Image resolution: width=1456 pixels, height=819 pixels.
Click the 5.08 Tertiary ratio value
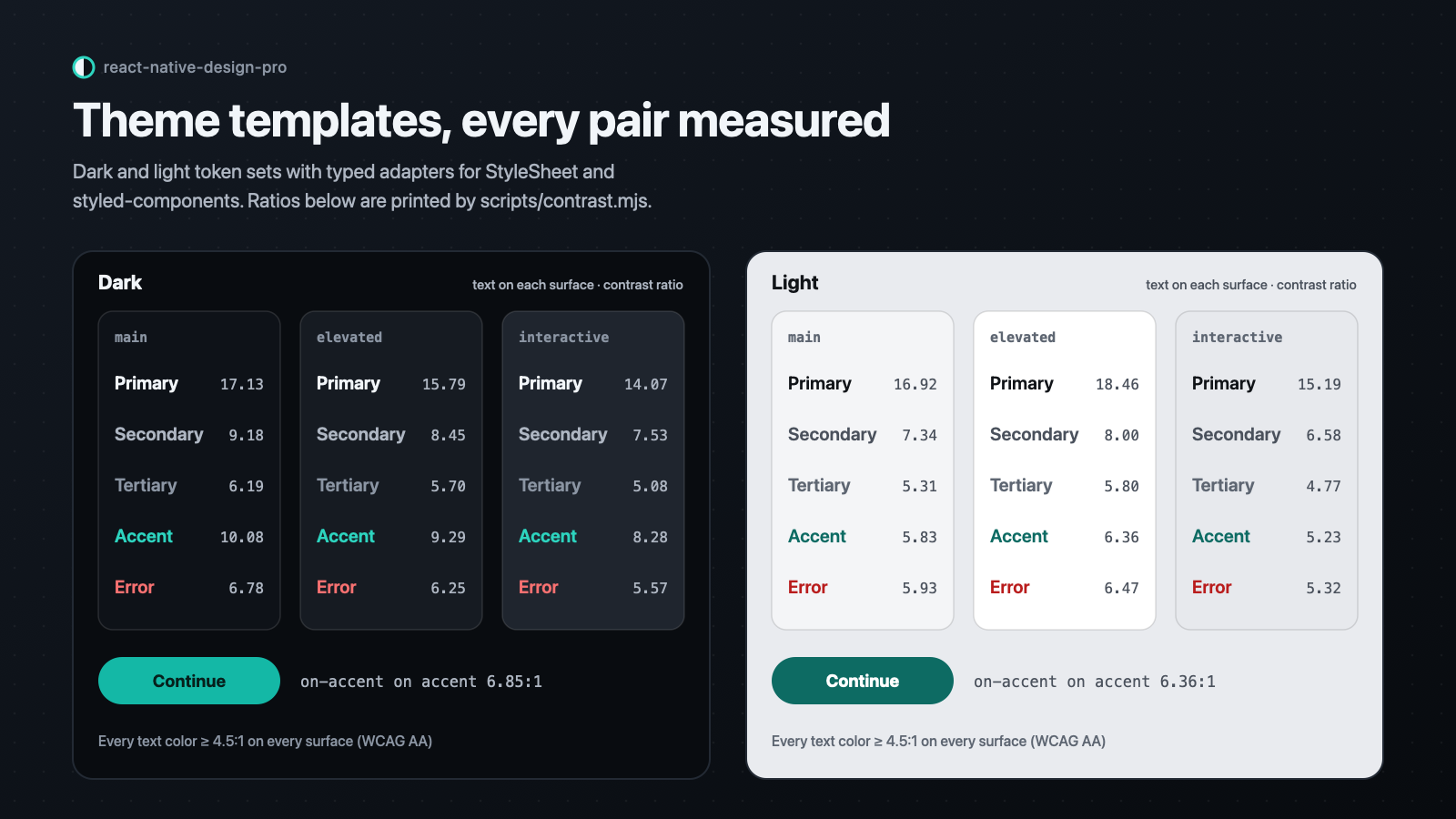pyautogui.click(x=651, y=486)
